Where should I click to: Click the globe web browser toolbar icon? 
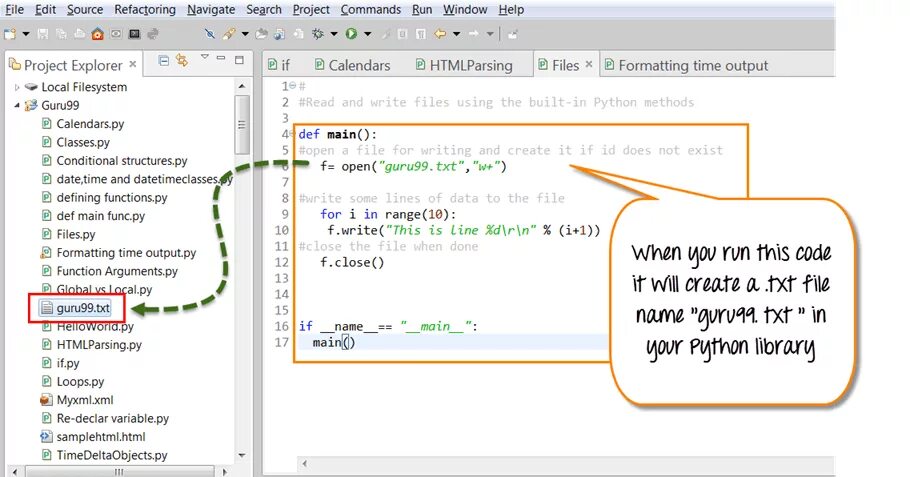coord(280,34)
